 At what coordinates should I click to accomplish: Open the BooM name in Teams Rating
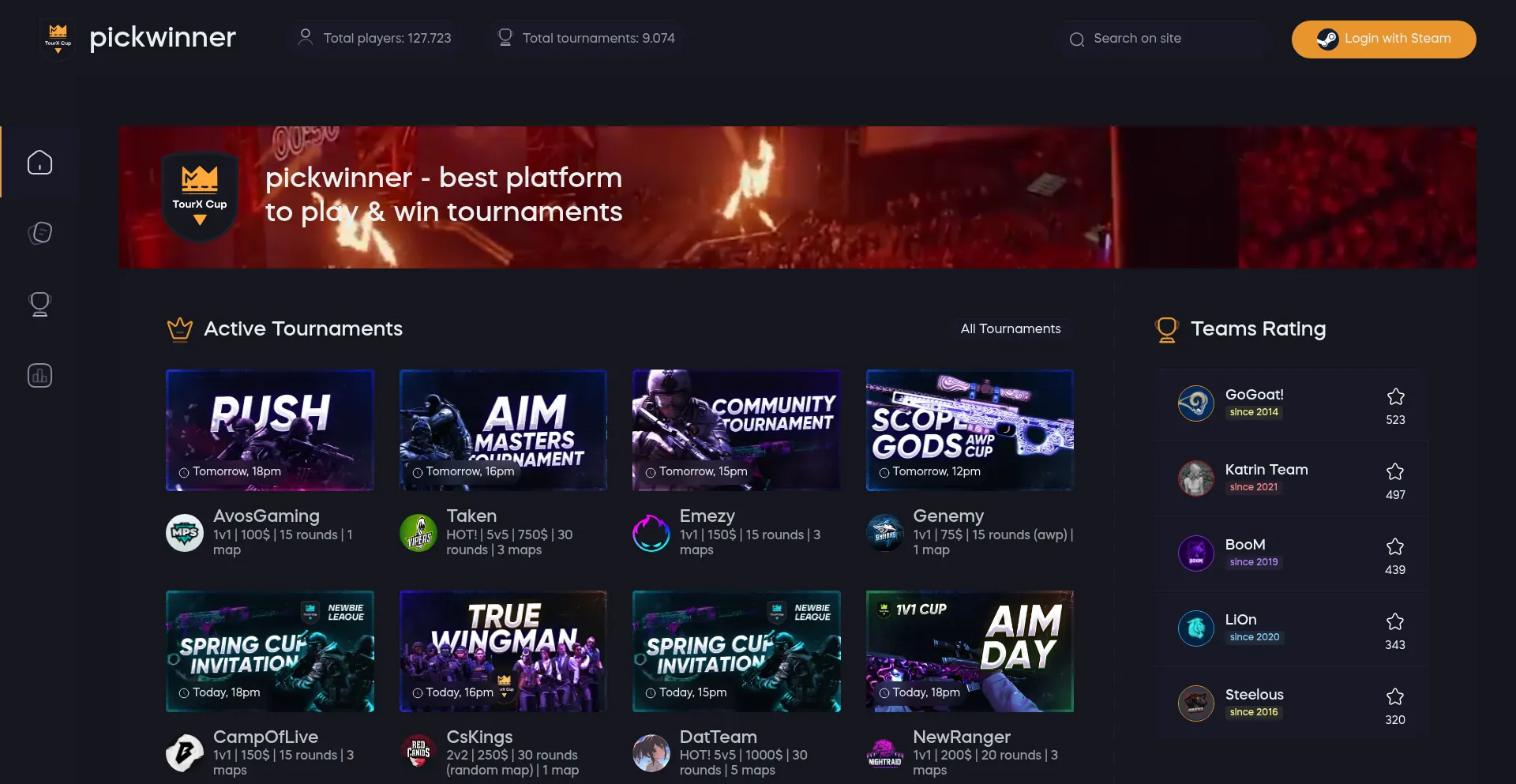pyautogui.click(x=1245, y=544)
